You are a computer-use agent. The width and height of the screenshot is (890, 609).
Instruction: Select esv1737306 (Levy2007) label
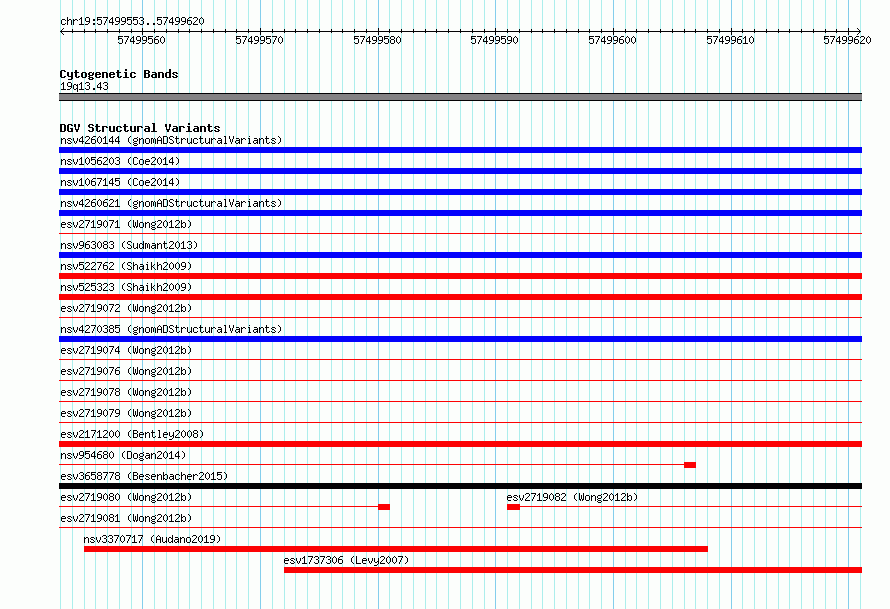pos(346,560)
